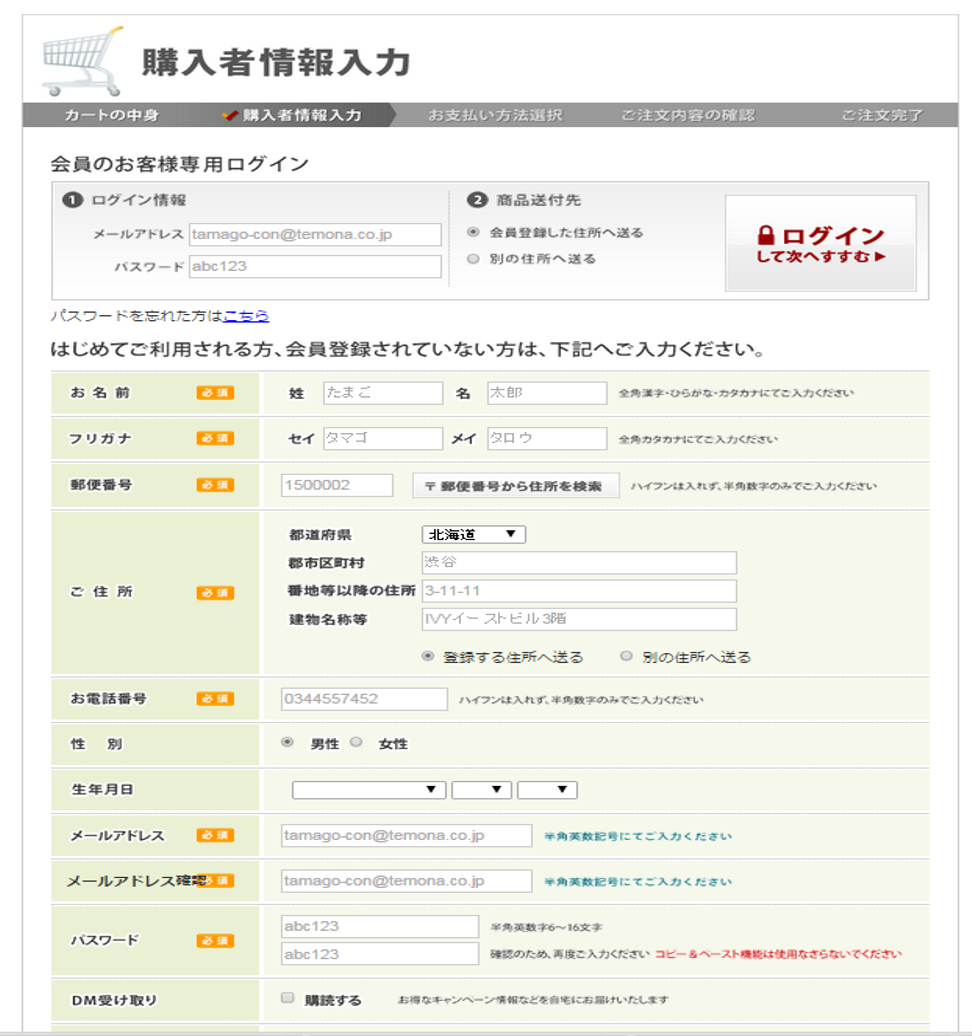Open the birth month dropdown
This screenshot has height=1036, width=972.
pyautogui.click(x=481, y=789)
